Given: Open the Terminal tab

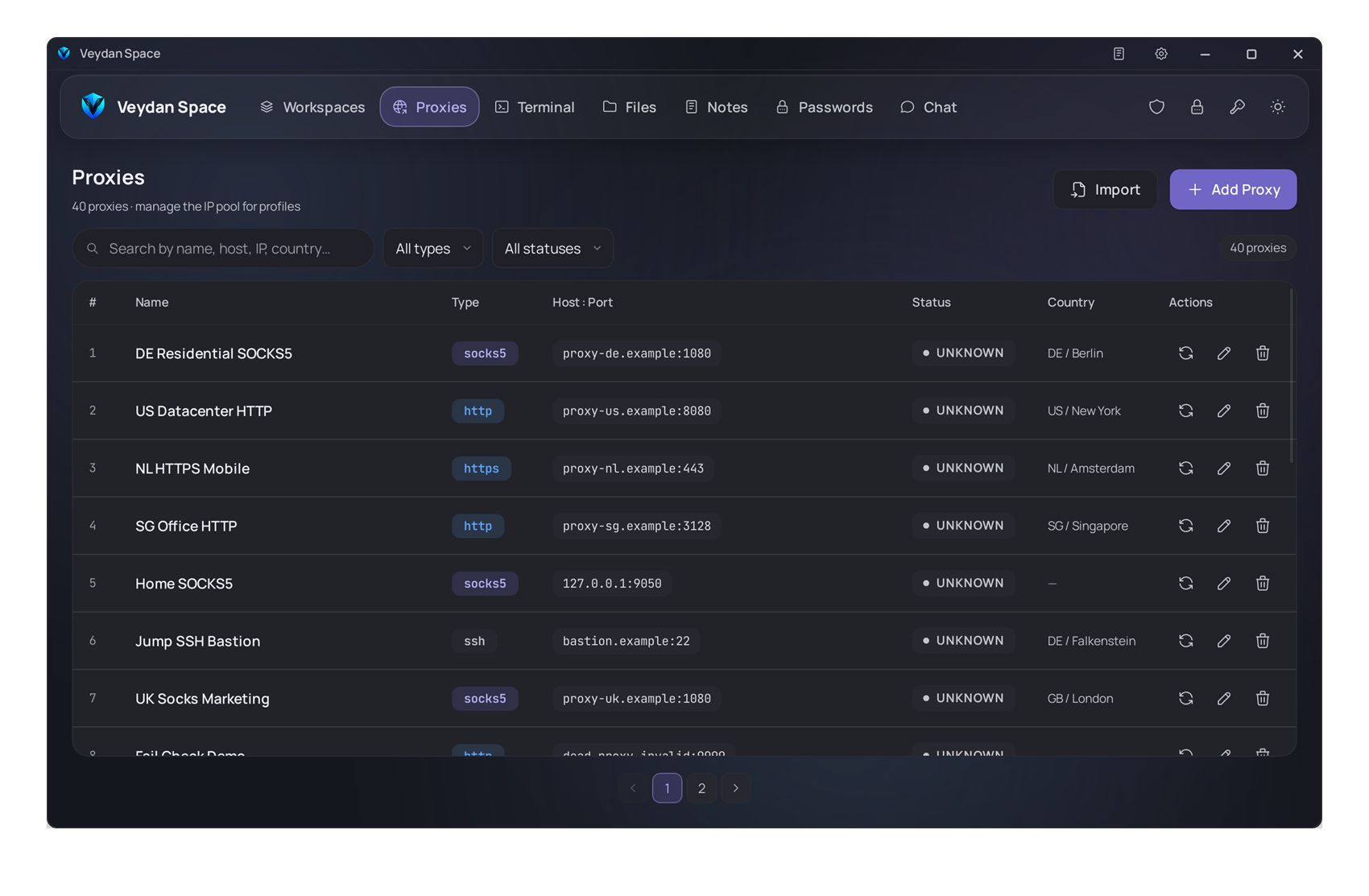Looking at the screenshot, I should [x=535, y=107].
